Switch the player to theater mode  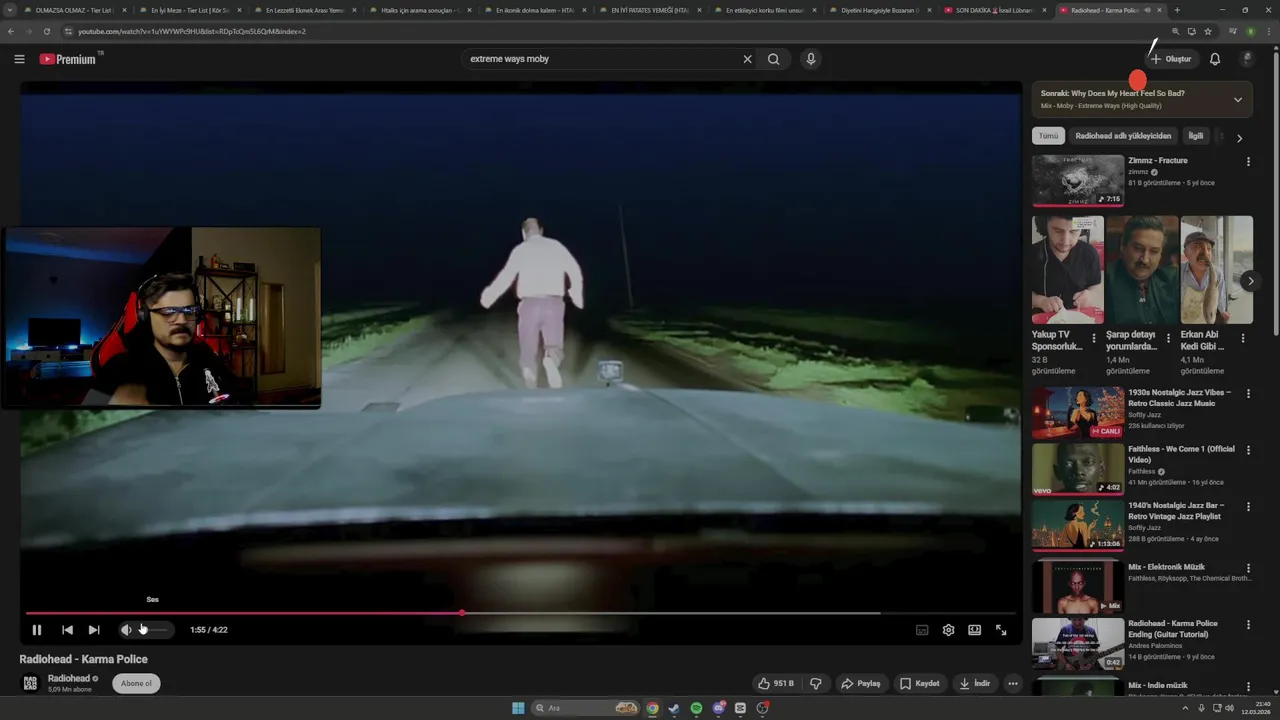click(974, 630)
